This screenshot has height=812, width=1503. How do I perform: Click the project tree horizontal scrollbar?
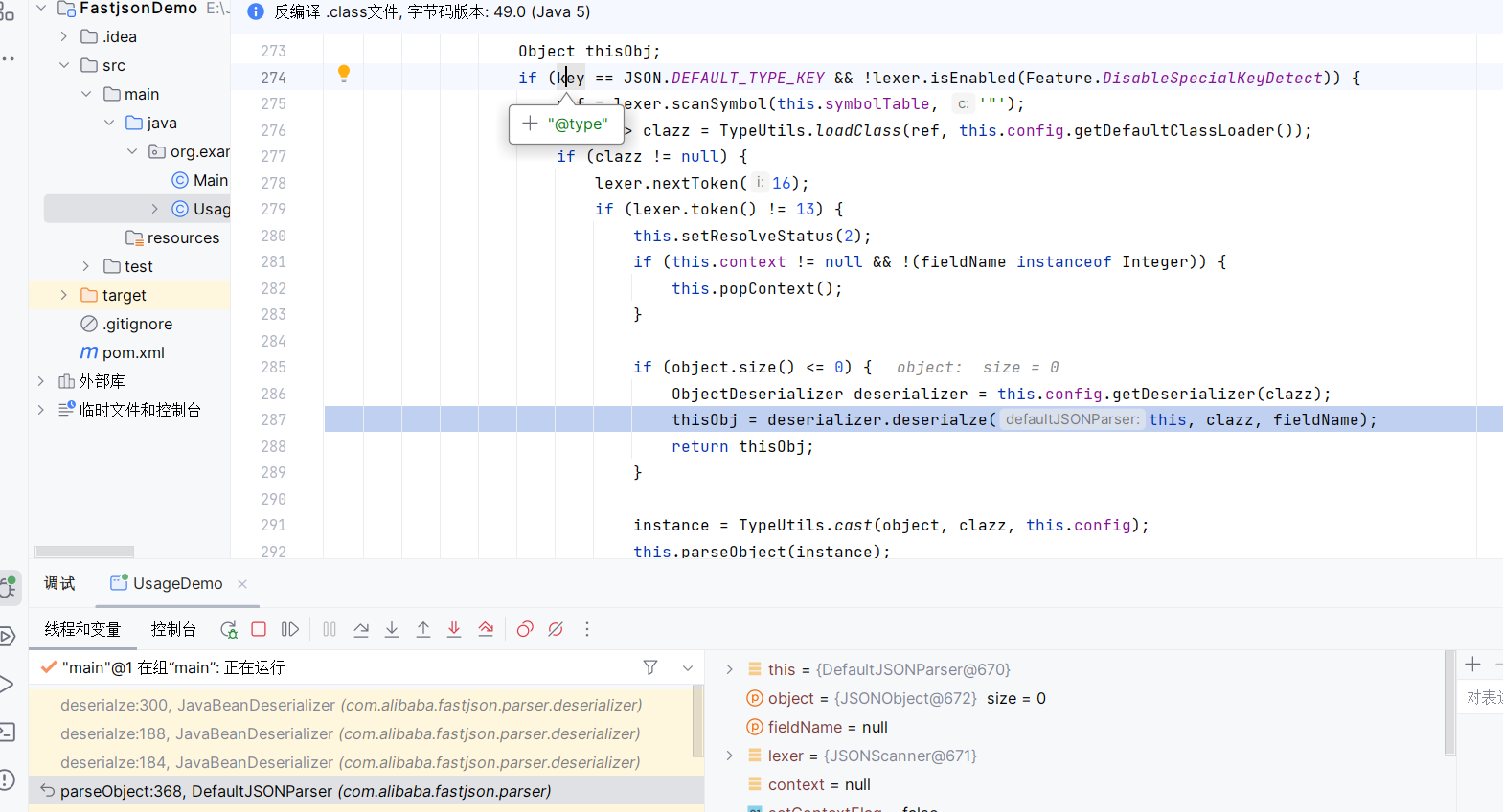pos(84,552)
